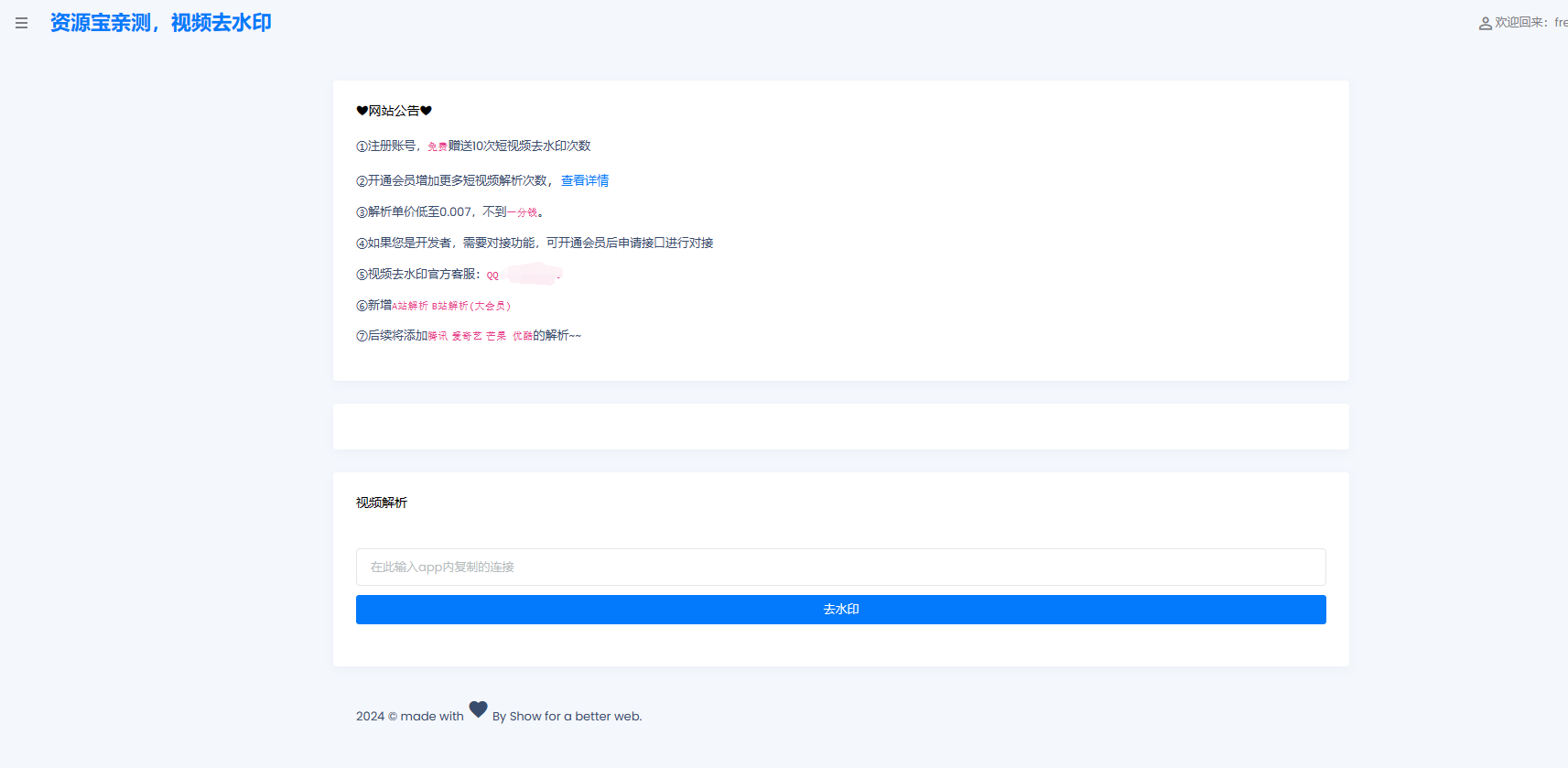The height and width of the screenshot is (768, 1568).
Task: Click the pink A站解析 B站解析 text
Action: coord(451,306)
